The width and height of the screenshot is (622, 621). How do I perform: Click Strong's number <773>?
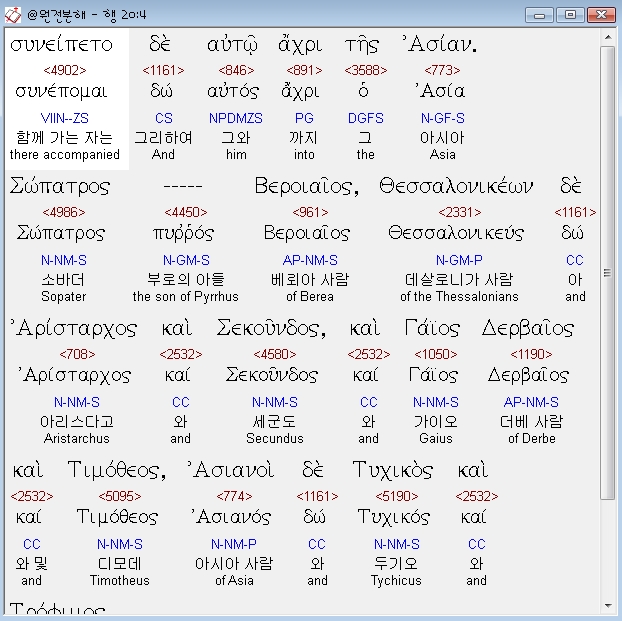pos(442,70)
